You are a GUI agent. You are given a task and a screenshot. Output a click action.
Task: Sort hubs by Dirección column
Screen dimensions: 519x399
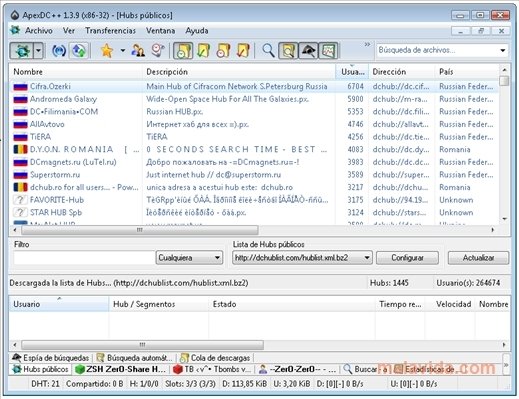(x=402, y=72)
